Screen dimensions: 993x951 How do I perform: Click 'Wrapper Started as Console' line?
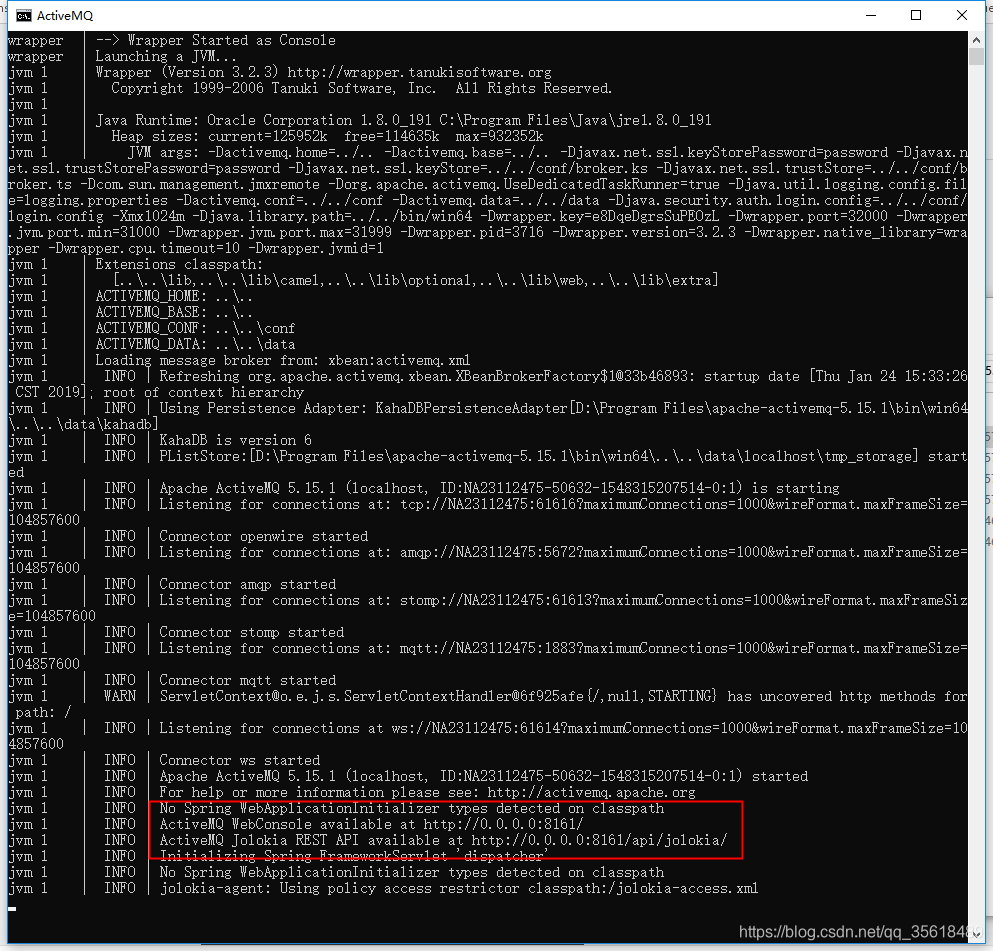click(215, 41)
